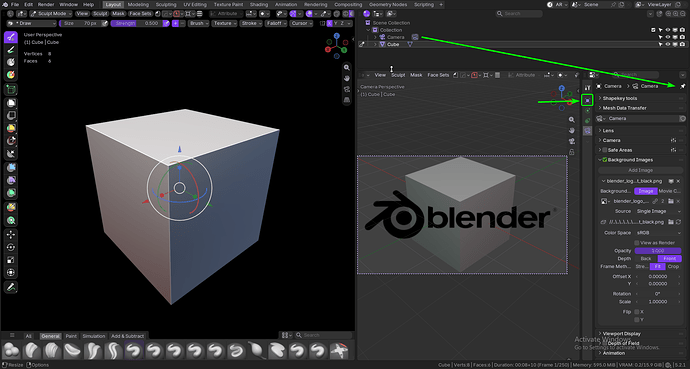690x369 pixels.
Task: Toggle Cube visibility eye in outliner
Action: click(668, 44)
